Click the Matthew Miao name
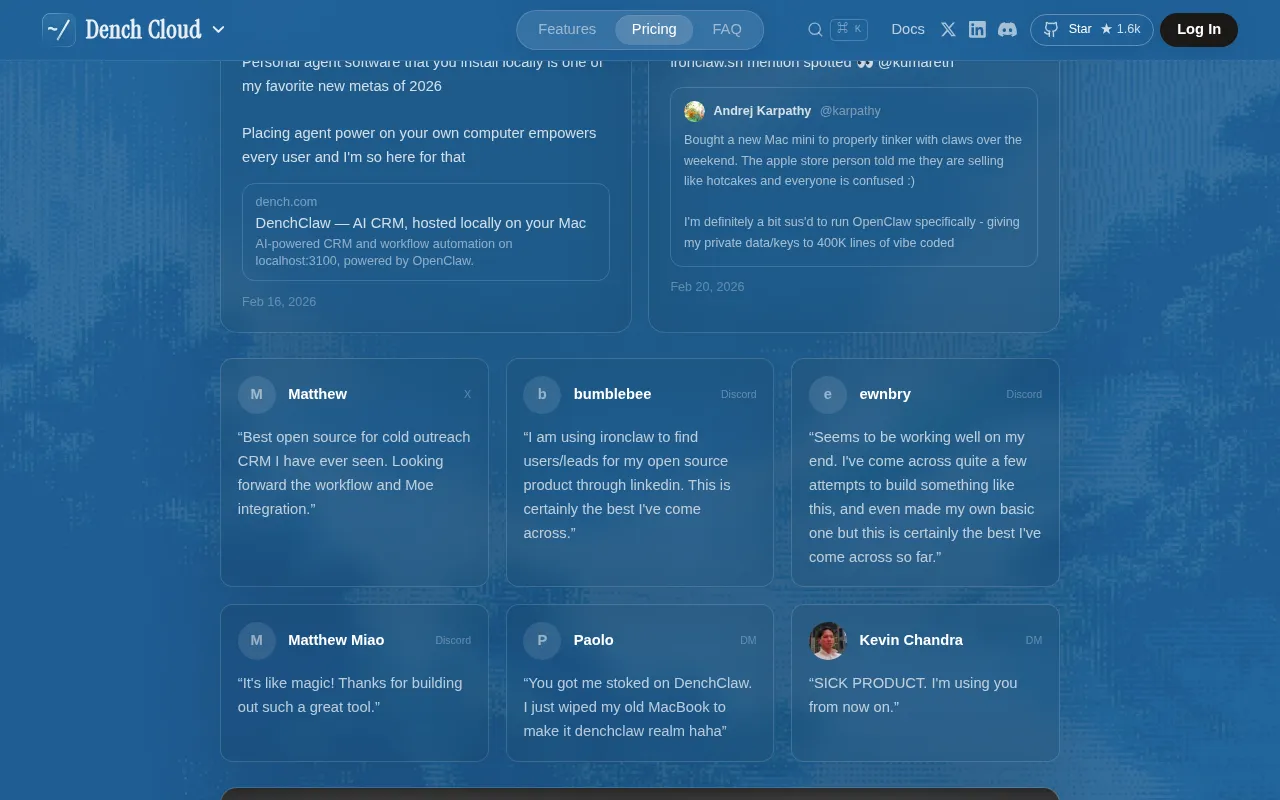This screenshot has height=800, width=1280. pos(336,640)
